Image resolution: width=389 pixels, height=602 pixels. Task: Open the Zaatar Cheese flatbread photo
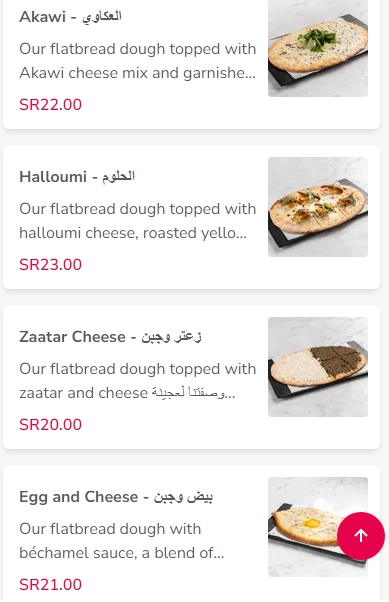click(318, 367)
